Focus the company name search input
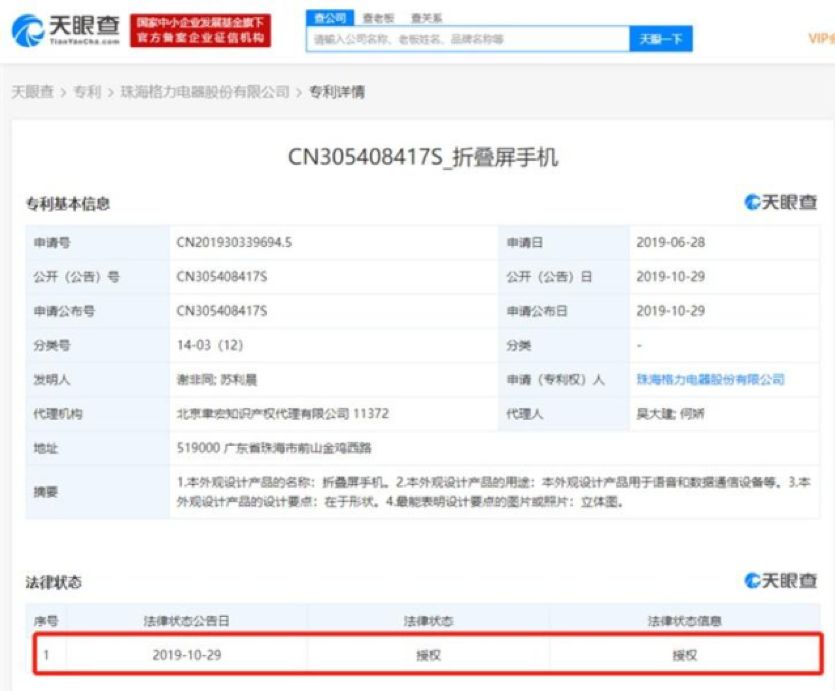 468,39
